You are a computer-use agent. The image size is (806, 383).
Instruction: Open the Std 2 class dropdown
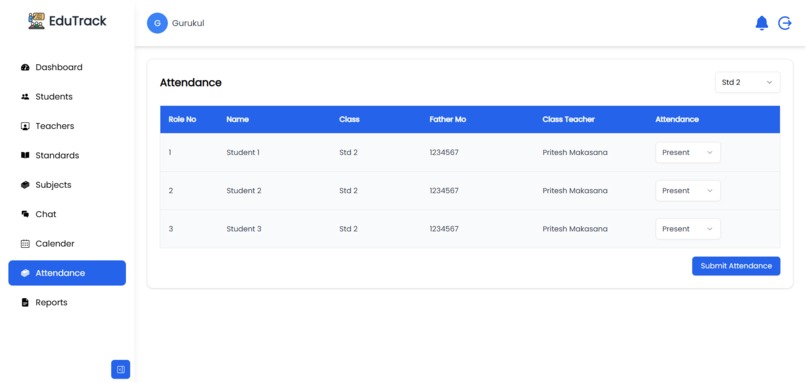click(747, 82)
